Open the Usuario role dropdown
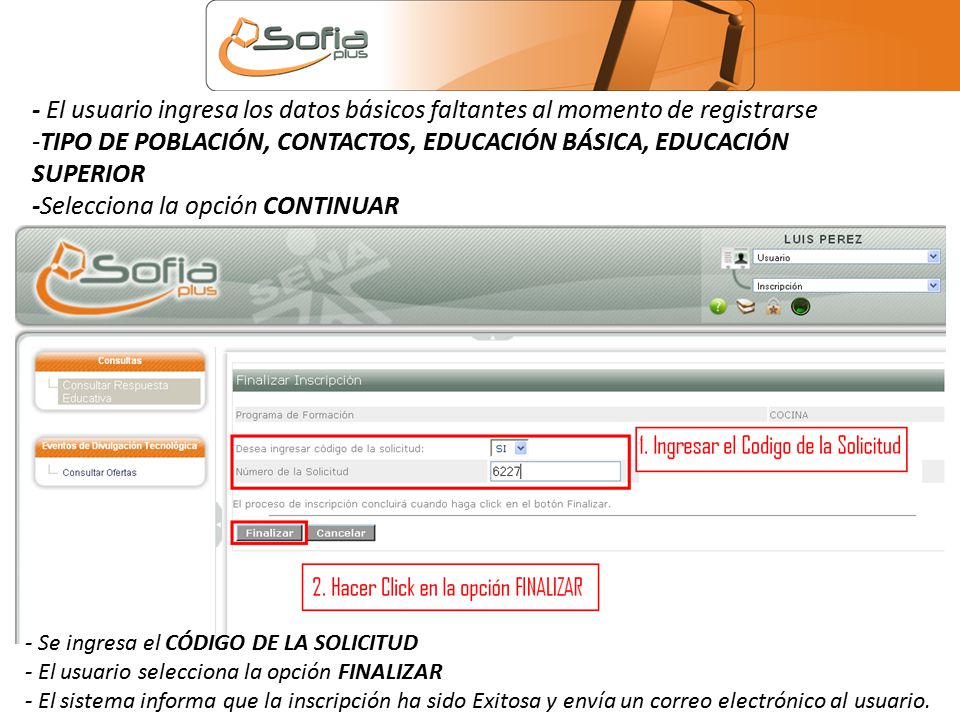Viewport: 960px width, 720px height. pyautogui.click(x=846, y=257)
